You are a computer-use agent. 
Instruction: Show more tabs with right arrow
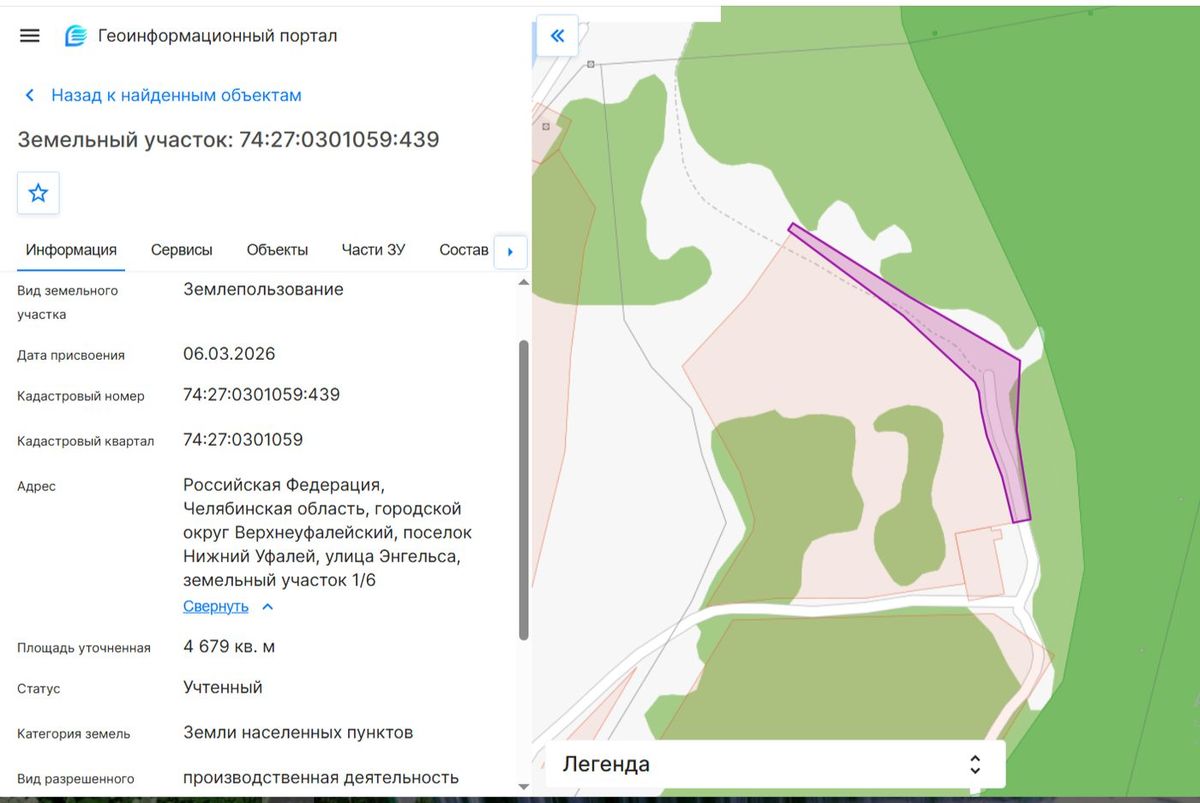pos(511,251)
